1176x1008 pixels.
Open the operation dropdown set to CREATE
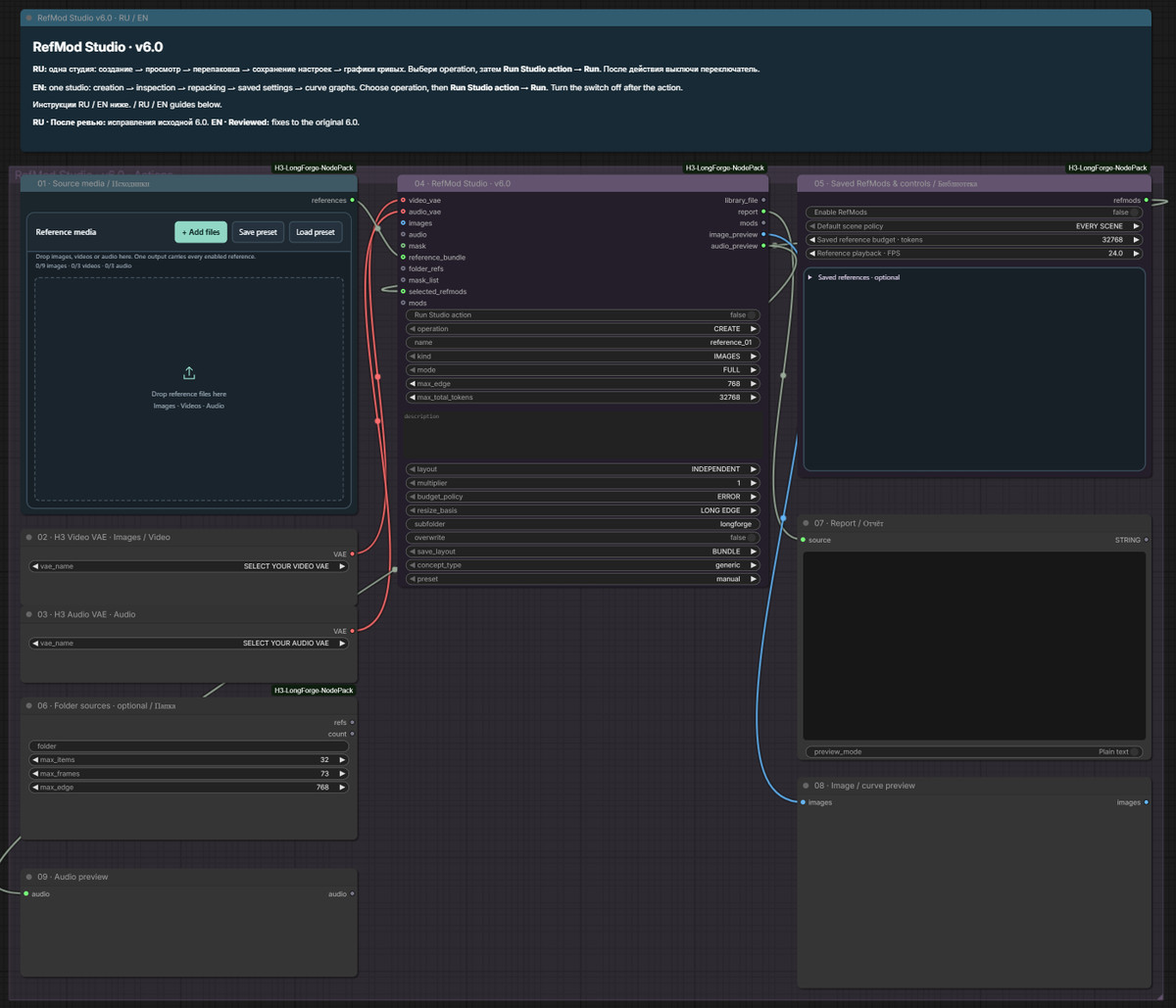[583, 329]
